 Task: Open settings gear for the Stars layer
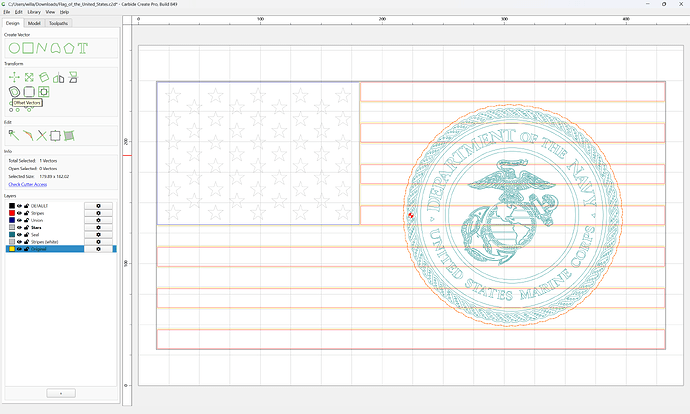[x=98, y=227]
